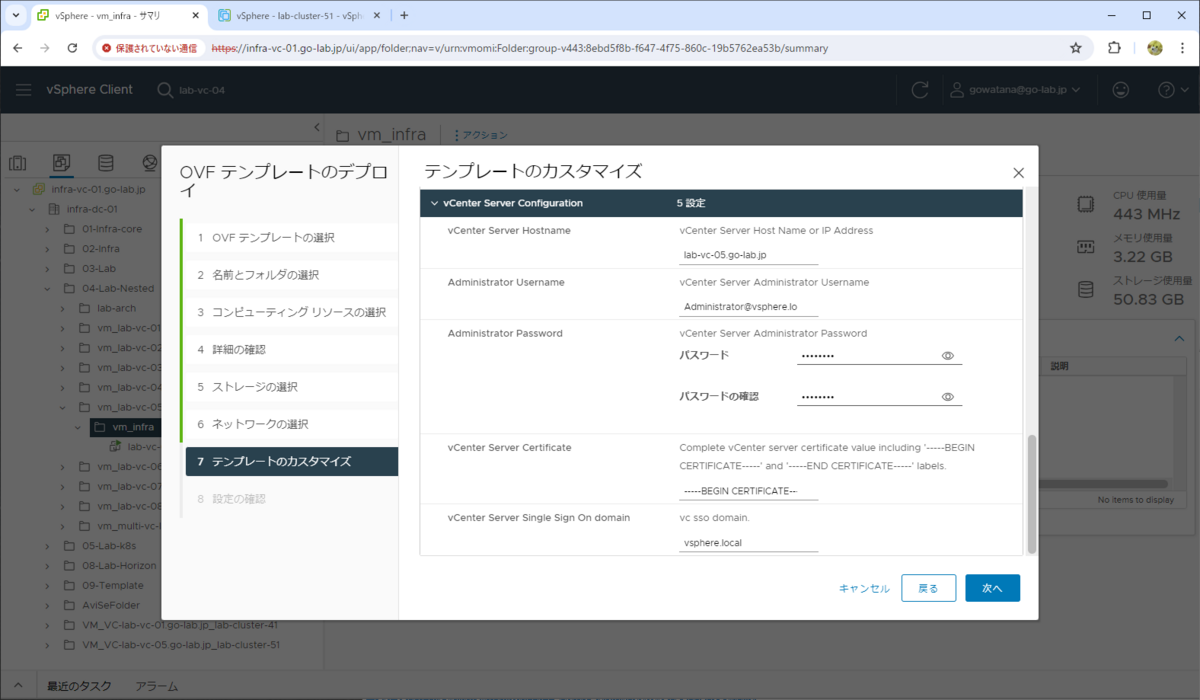Click the パスワード password field
1200x700 pixels.
point(866,355)
